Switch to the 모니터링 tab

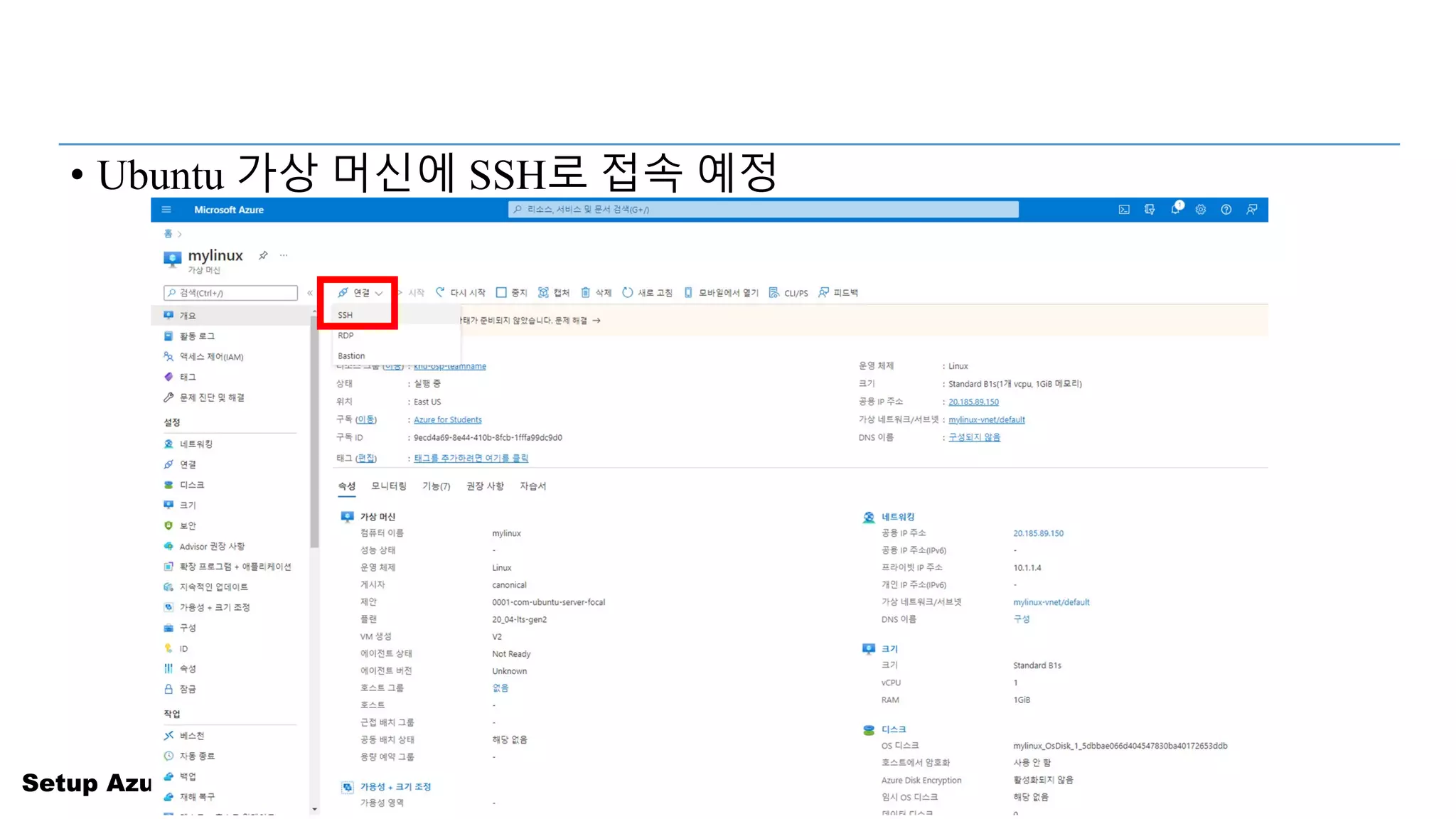coord(389,486)
